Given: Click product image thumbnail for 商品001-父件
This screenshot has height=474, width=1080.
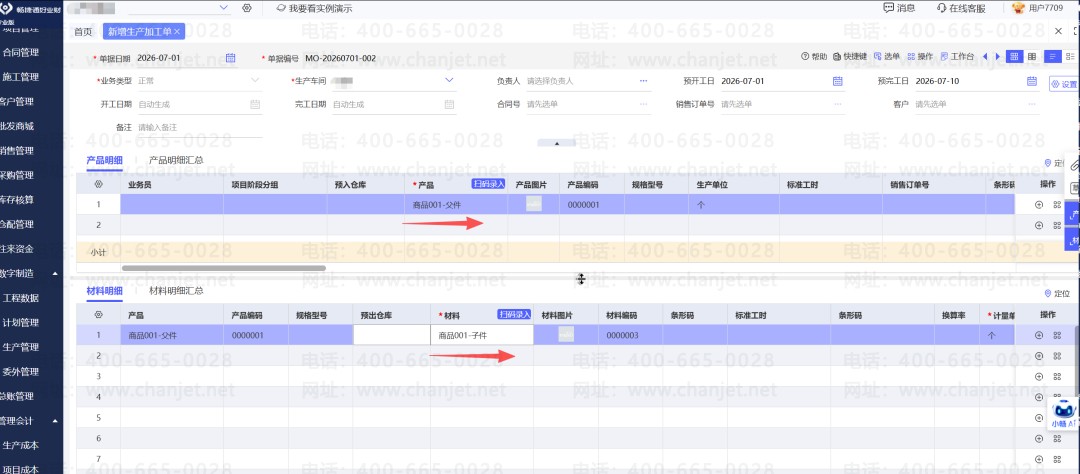Looking at the screenshot, I should click(534, 203).
